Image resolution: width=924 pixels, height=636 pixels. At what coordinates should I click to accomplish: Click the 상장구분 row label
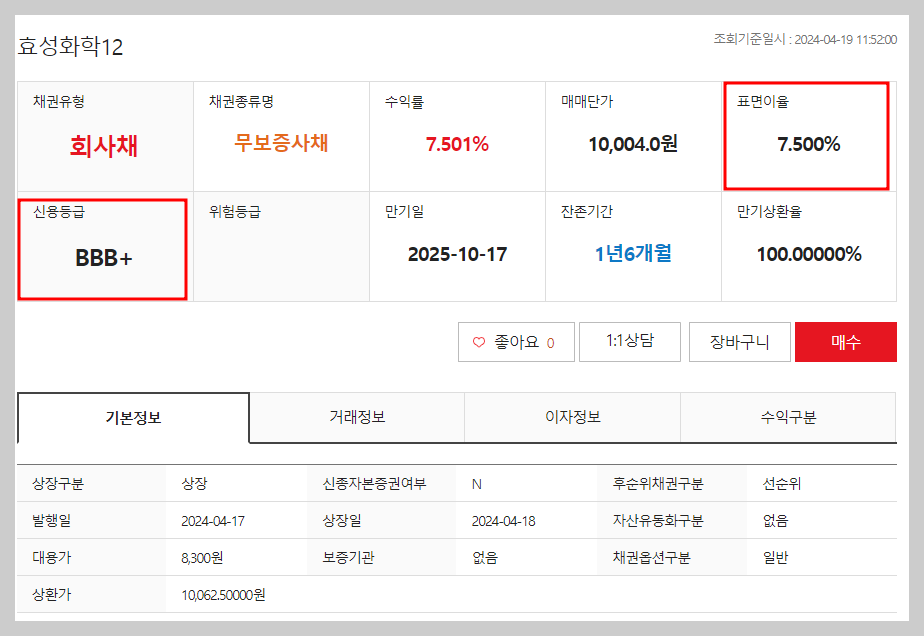pyautogui.click(x=58, y=484)
